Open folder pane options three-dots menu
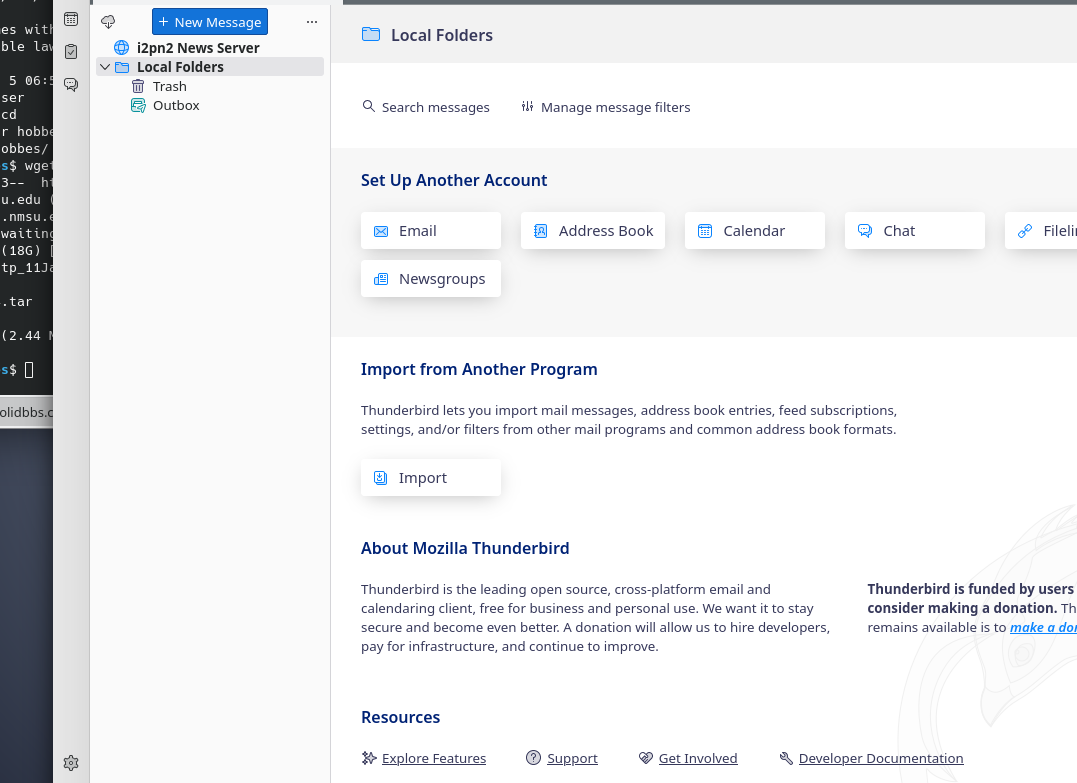The height and width of the screenshot is (783, 1077). pos(312,22)
